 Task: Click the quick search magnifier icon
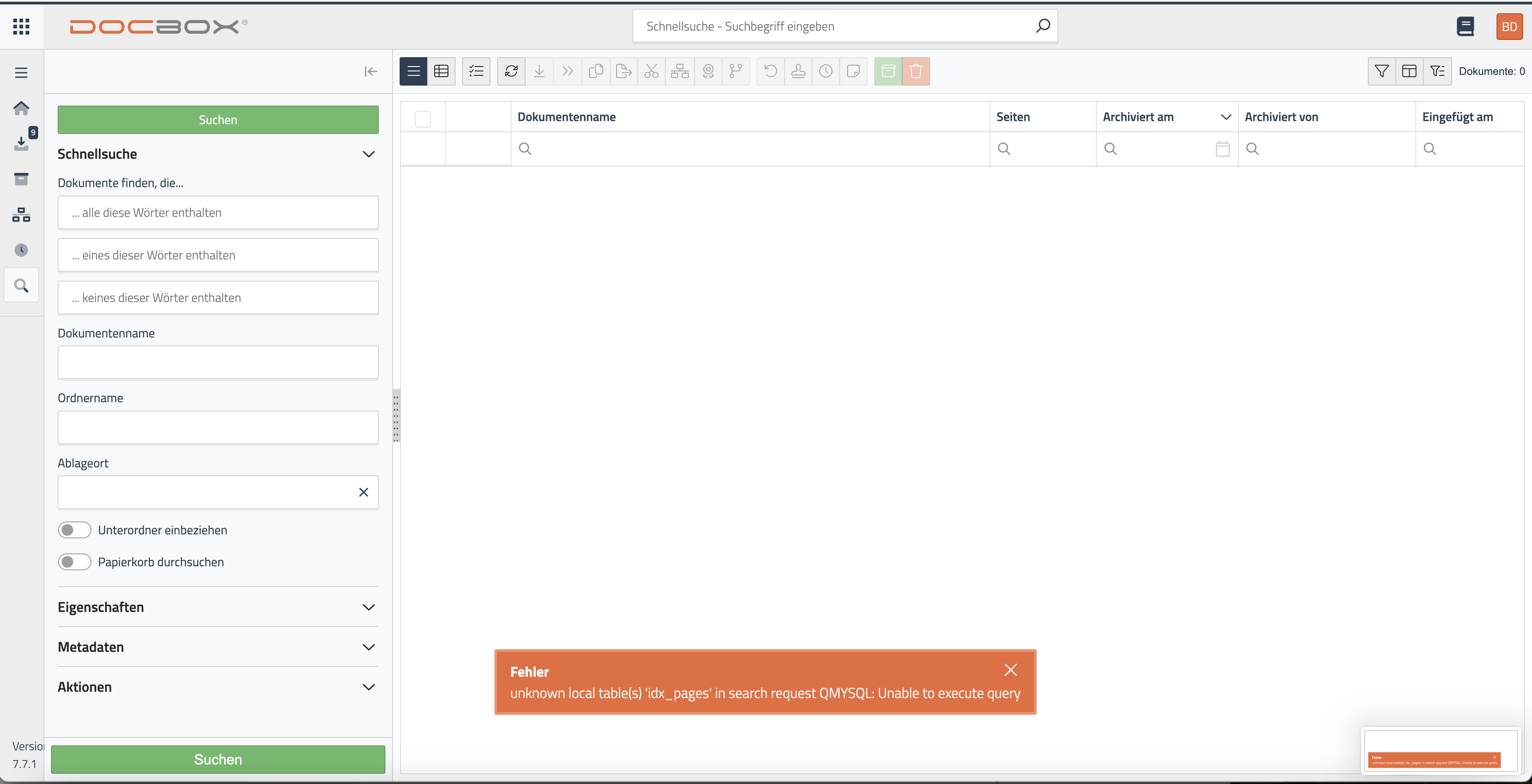[1042, 26]
